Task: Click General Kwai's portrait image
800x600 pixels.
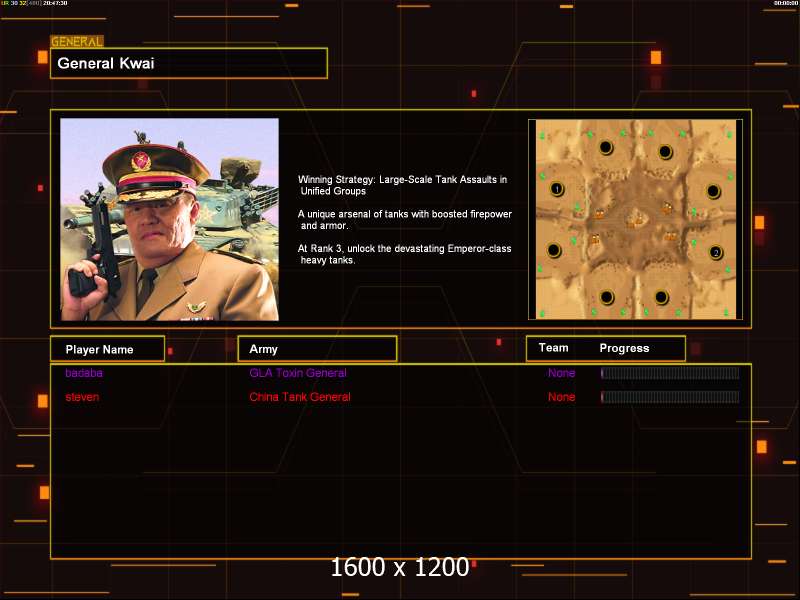Action: point(169,219)
